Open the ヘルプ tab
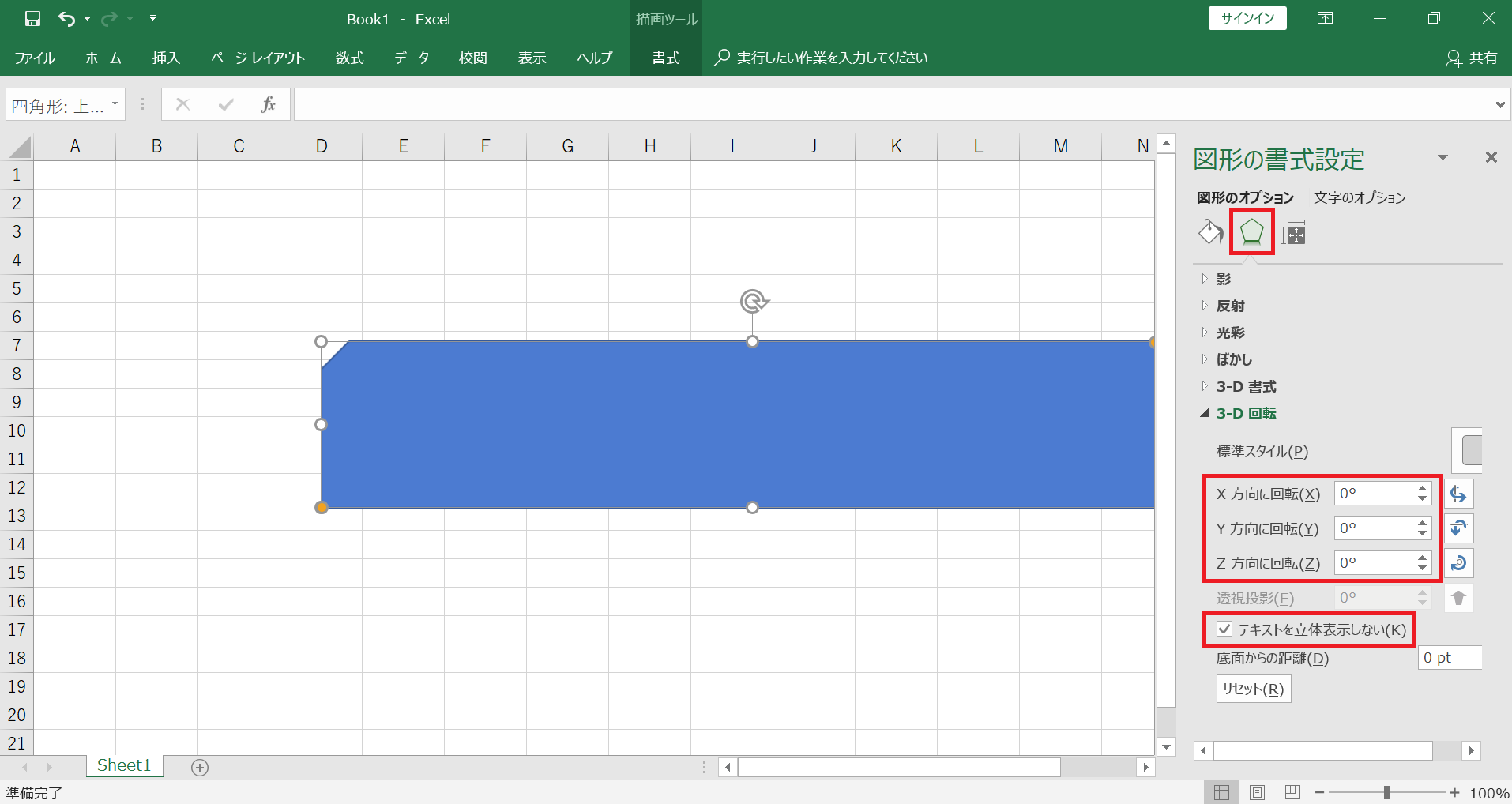 tap(594, 58)
